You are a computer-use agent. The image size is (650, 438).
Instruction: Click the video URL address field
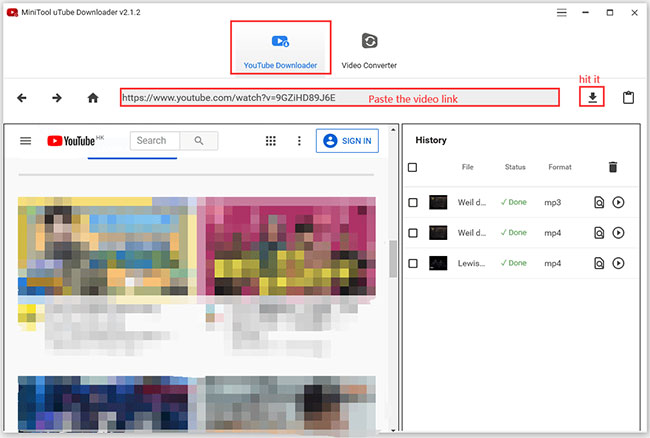(x=340, y=97)
